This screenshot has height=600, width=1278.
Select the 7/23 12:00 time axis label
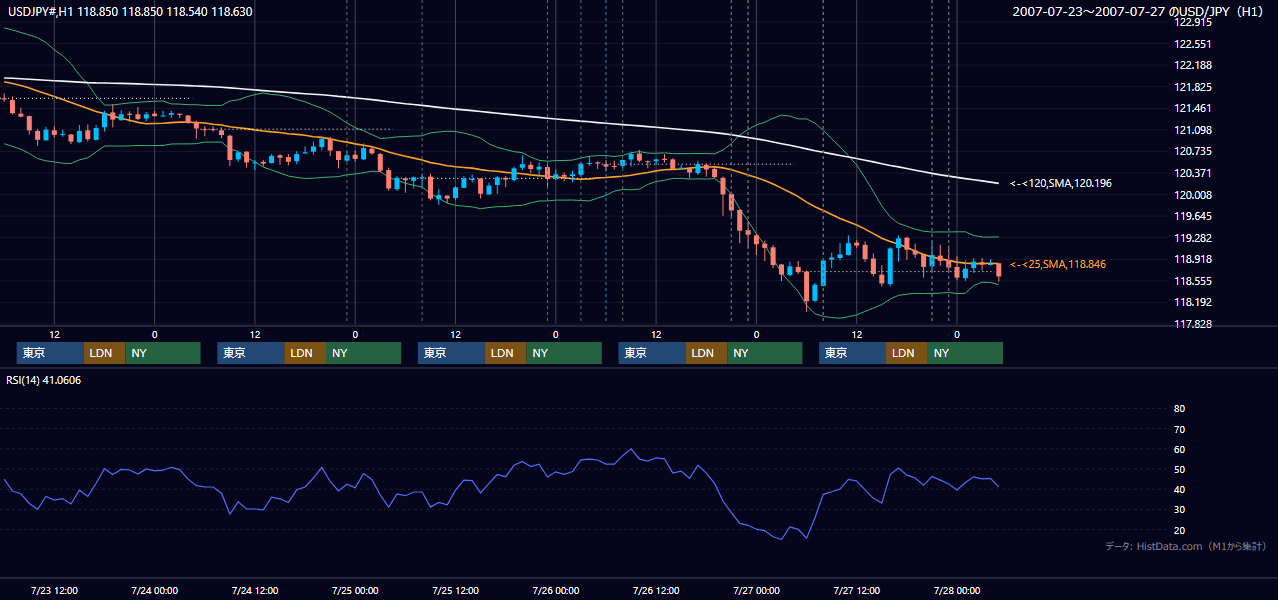tap(54, 590)
